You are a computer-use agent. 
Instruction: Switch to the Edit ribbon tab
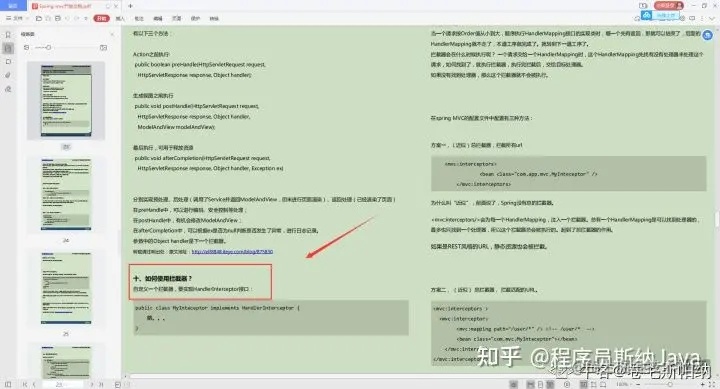coord(158,18)
